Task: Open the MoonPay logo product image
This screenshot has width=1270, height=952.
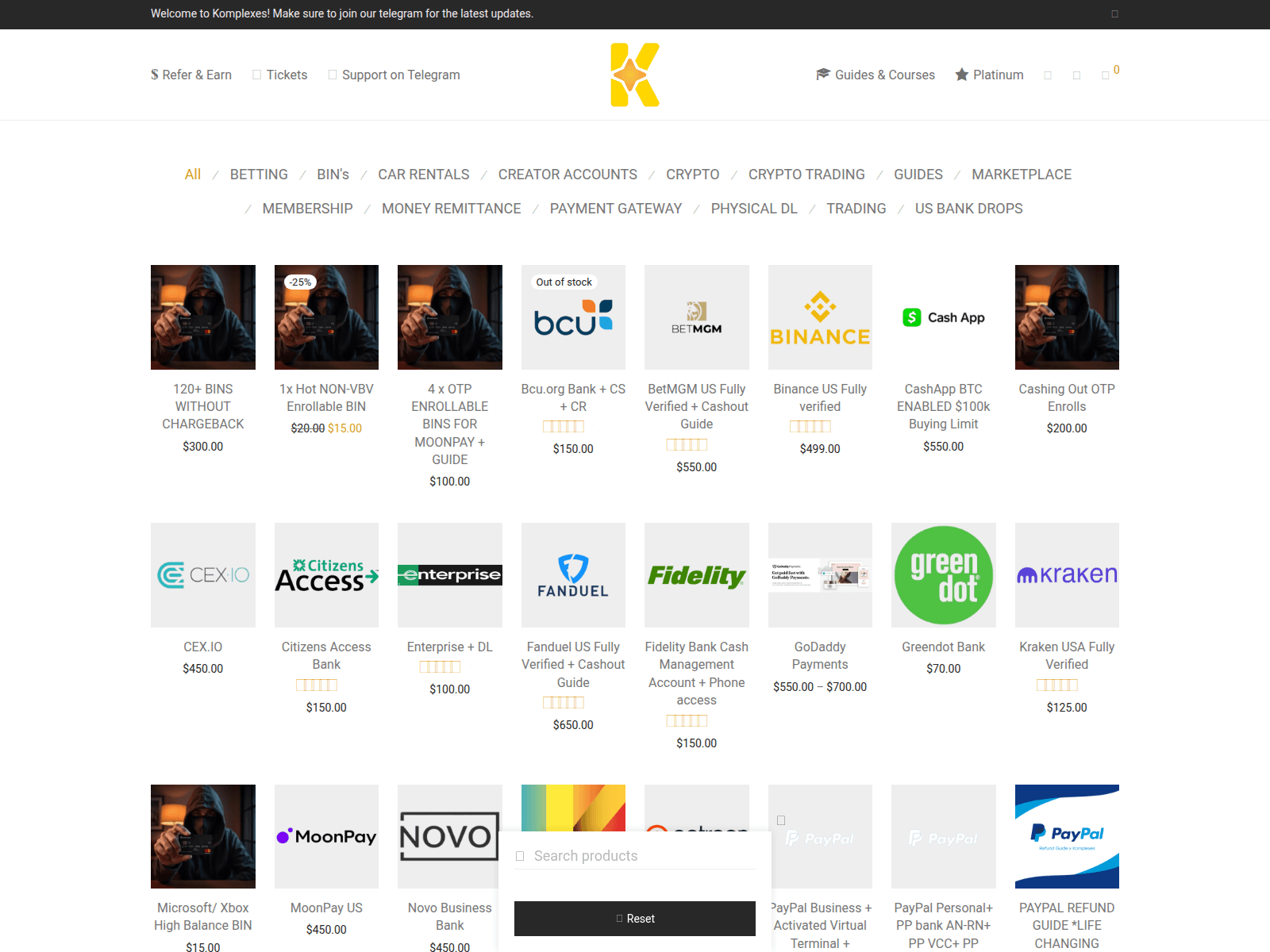Action: point(326,836)
